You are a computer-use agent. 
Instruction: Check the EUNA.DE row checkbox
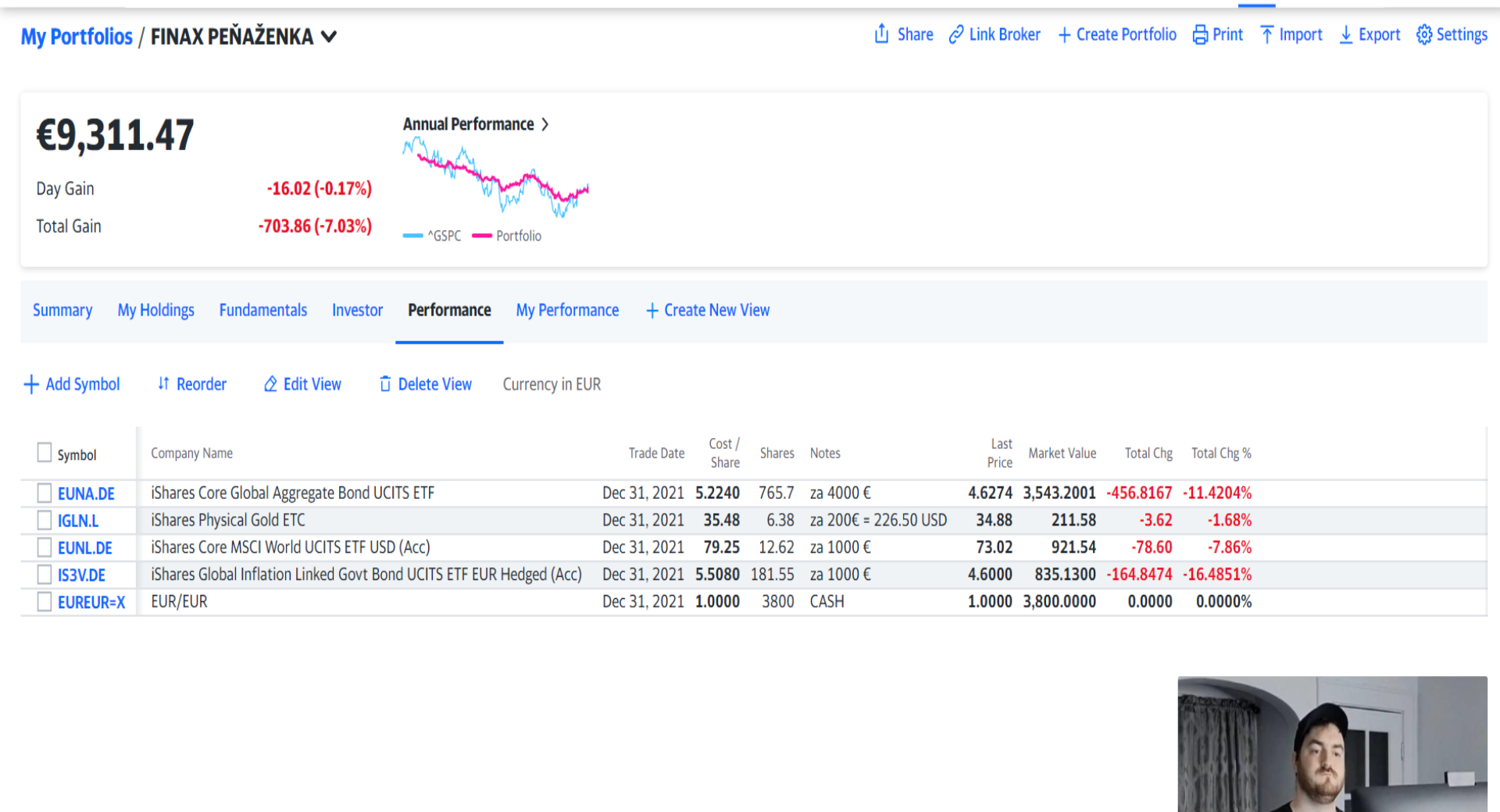coord(45,493)
